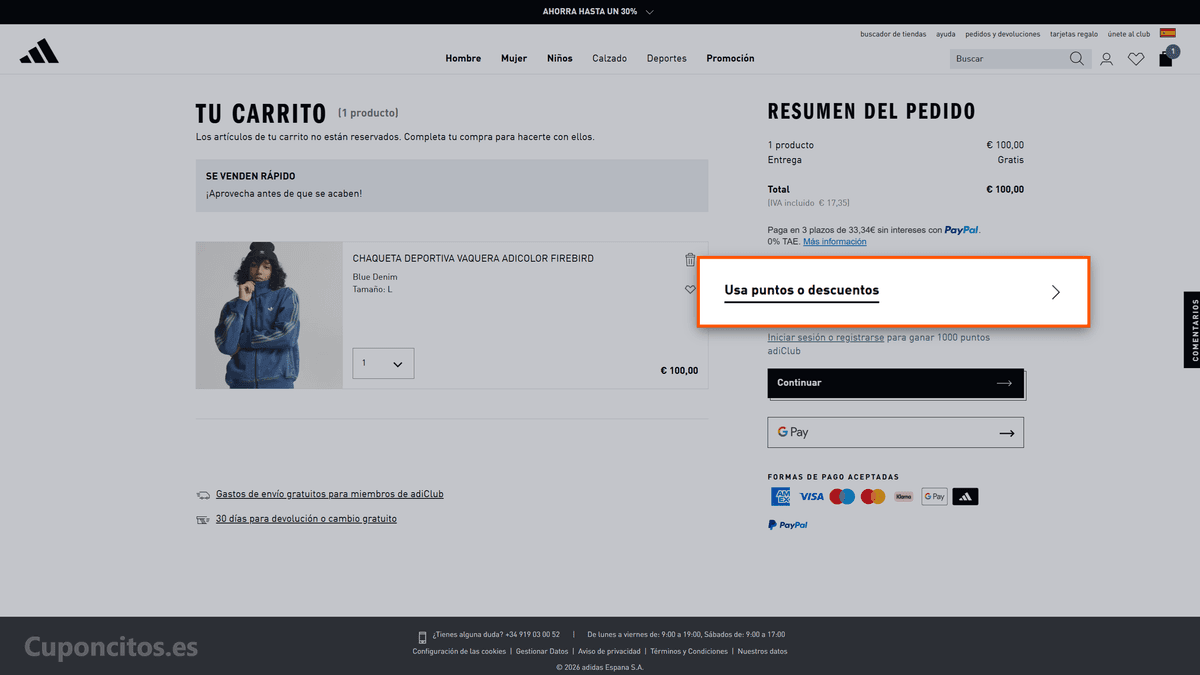Click the Mastercard payment icon
Screen dimensions: 1200x675
click(x=873, y=496)
